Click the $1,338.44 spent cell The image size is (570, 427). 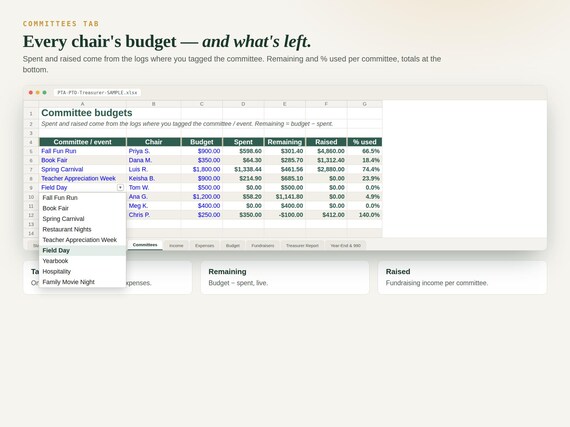click(243, 169)
